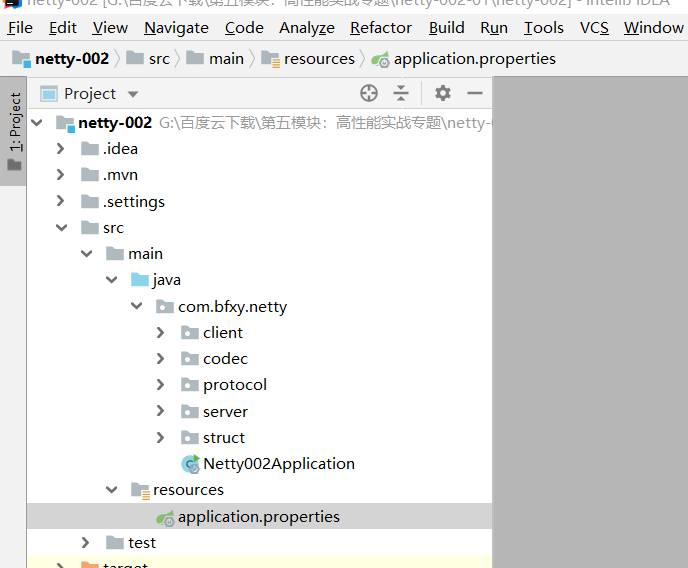The image size is (688, 568).
Task: Select the blue java source root icon
Action: [x=140, y=279]
